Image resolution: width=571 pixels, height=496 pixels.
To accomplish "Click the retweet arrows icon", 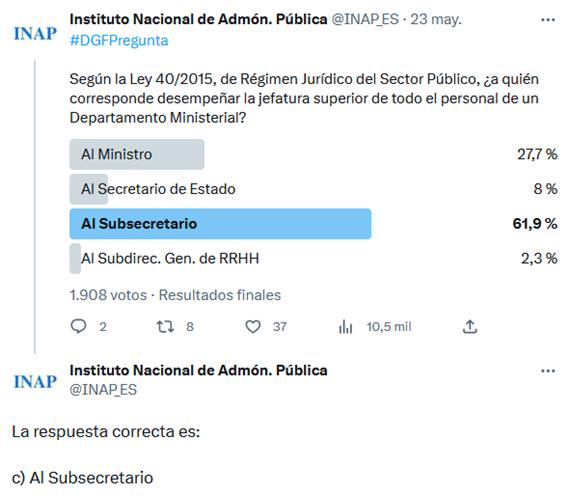I will pyautogui.click(x=165, y=327).
